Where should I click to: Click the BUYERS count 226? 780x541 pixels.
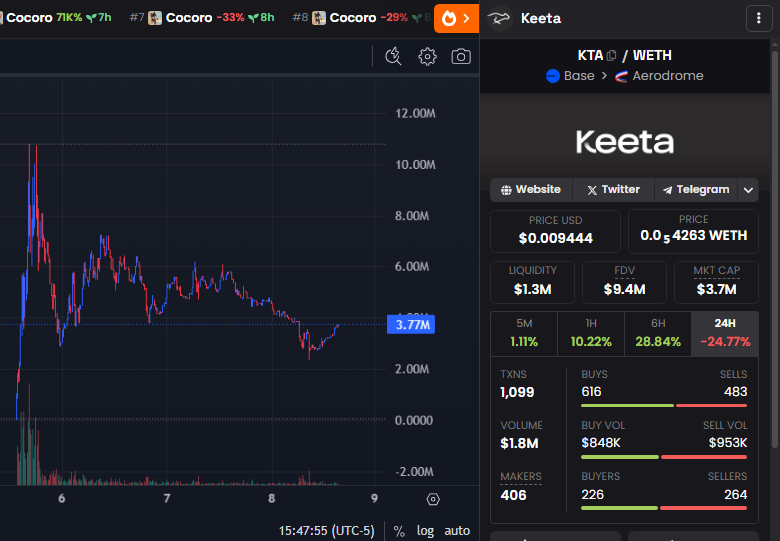click(592, 495)
